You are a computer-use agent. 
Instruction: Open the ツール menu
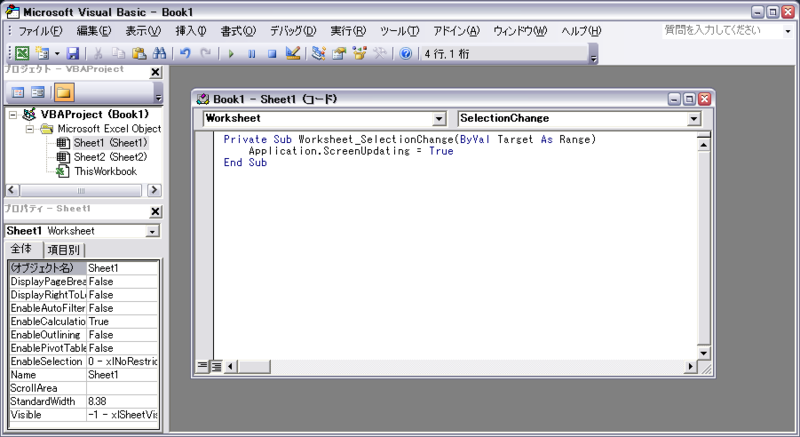coord(399,31)
